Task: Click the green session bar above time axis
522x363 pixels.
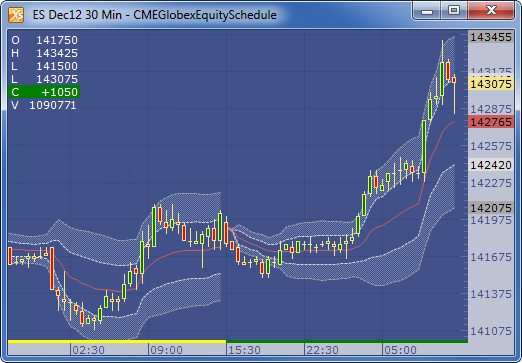Action: click(347, 341)
